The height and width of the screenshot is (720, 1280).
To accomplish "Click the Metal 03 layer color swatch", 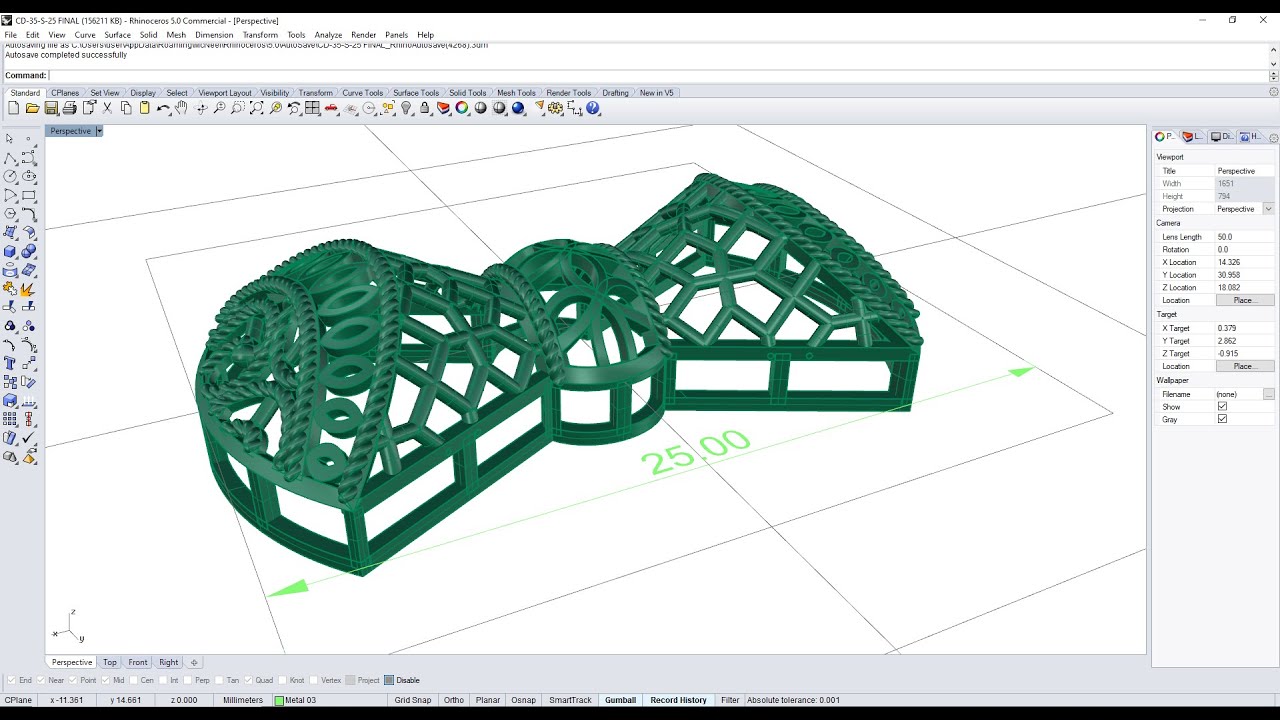I will [x=280, y=700].
